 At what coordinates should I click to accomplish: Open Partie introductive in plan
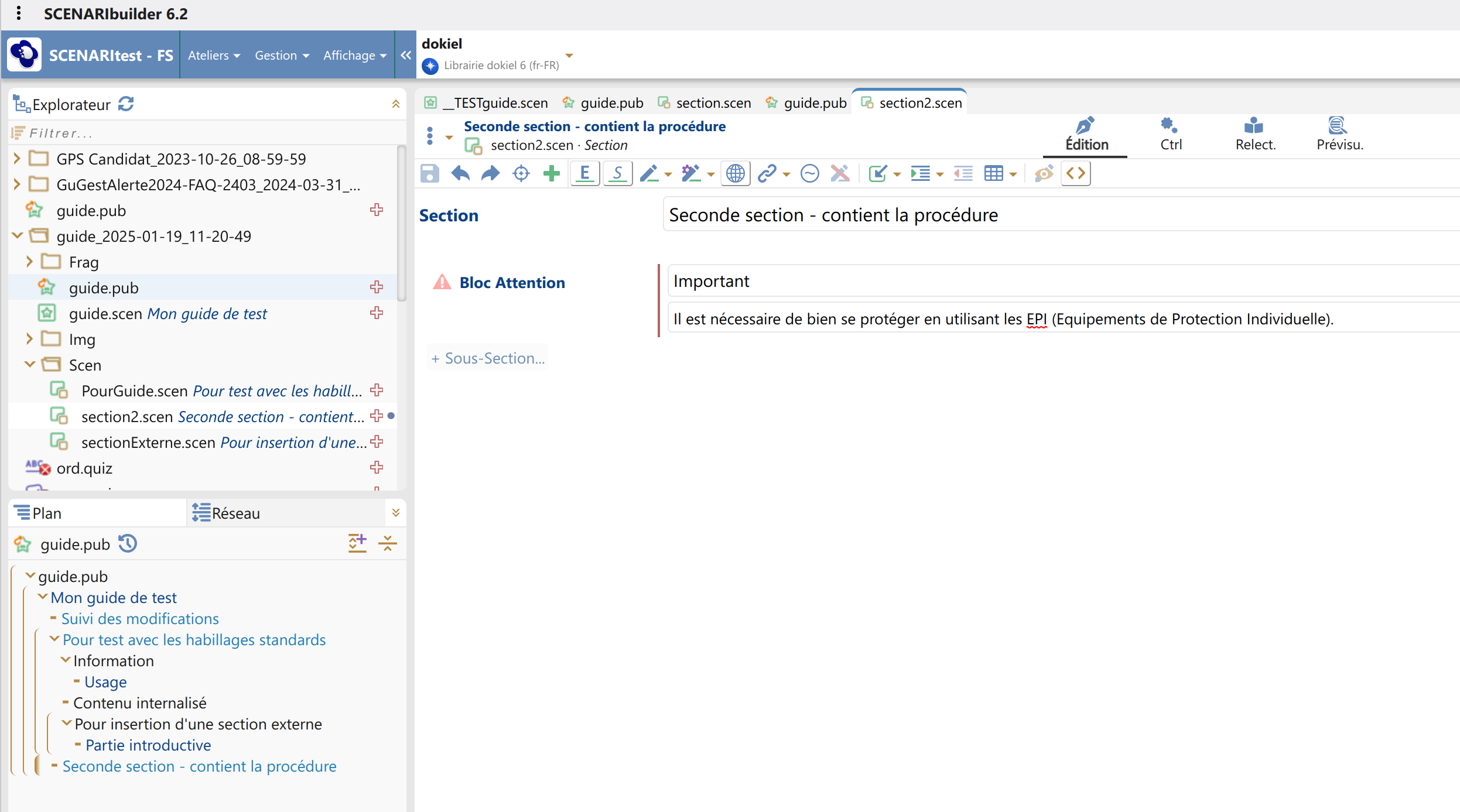pyautogui.click(x=148, y=745)
